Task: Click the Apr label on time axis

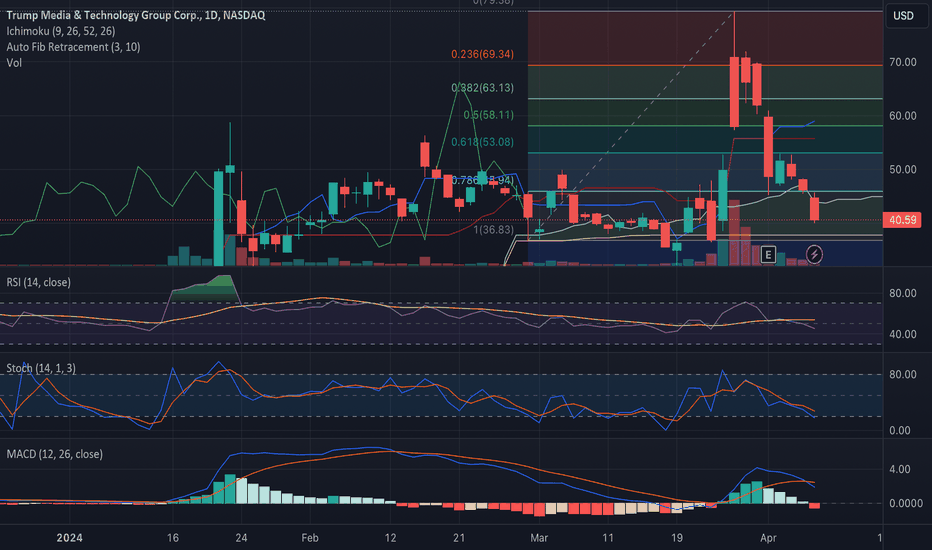Action: click(768, 538)
